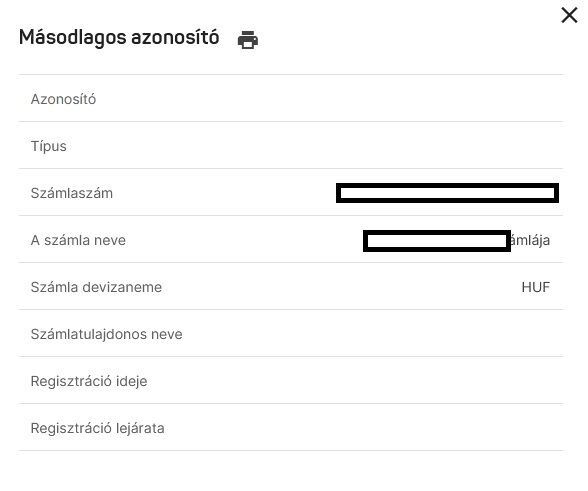Click the partially visible 'ámlája' text
The image size is (588, 491).
(x=530, y=240)
